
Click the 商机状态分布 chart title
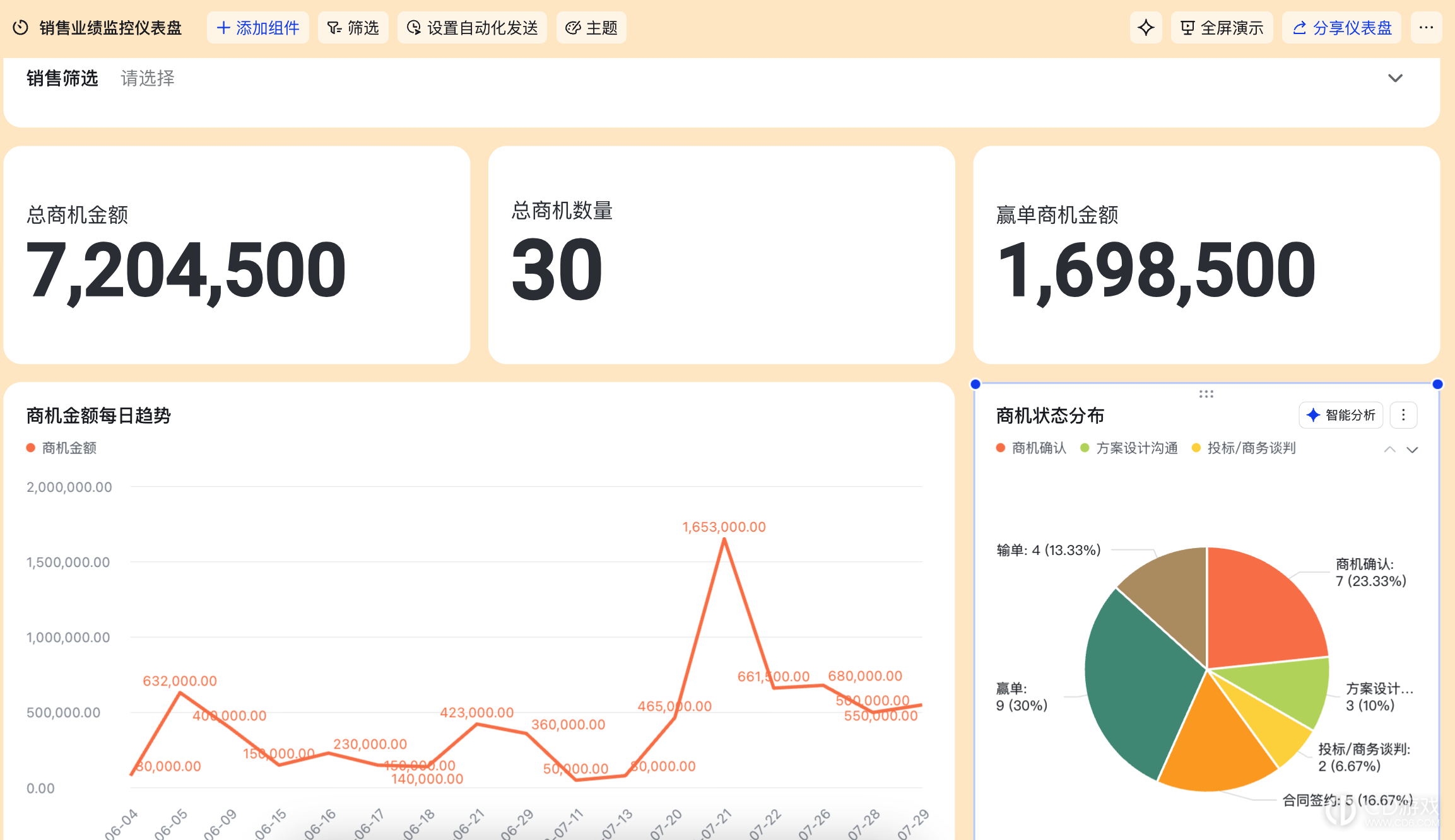tap(1050, 415)
